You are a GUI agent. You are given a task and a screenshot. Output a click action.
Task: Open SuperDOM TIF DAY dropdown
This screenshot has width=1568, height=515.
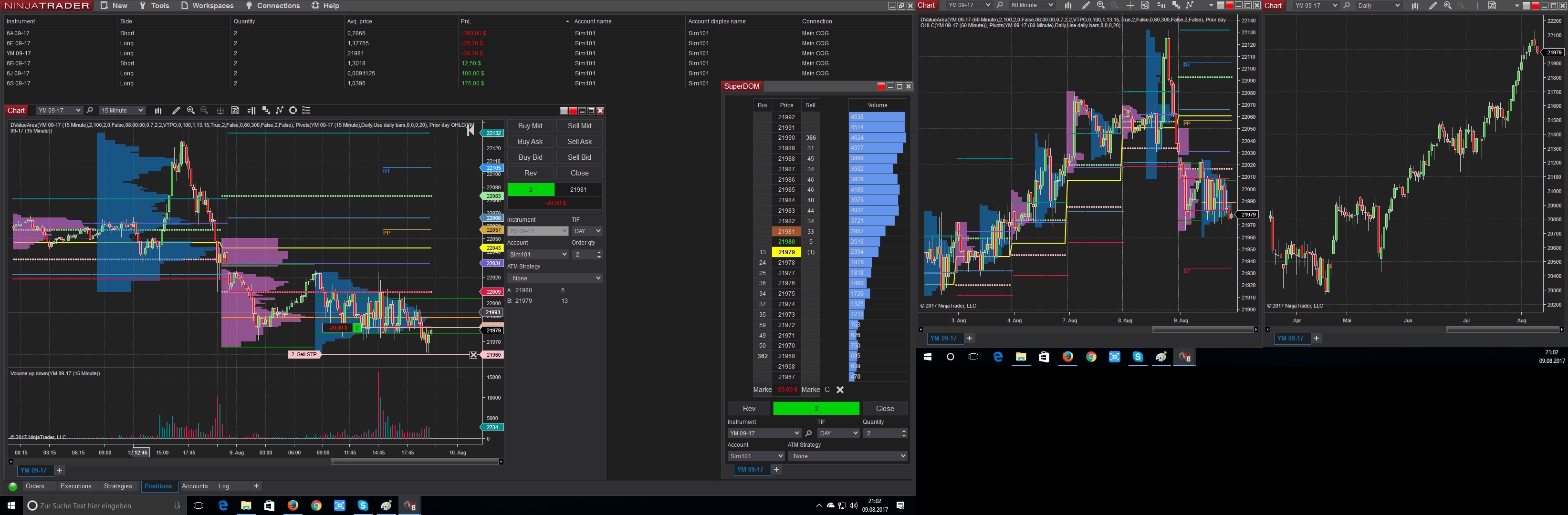(x=838, y=433)
